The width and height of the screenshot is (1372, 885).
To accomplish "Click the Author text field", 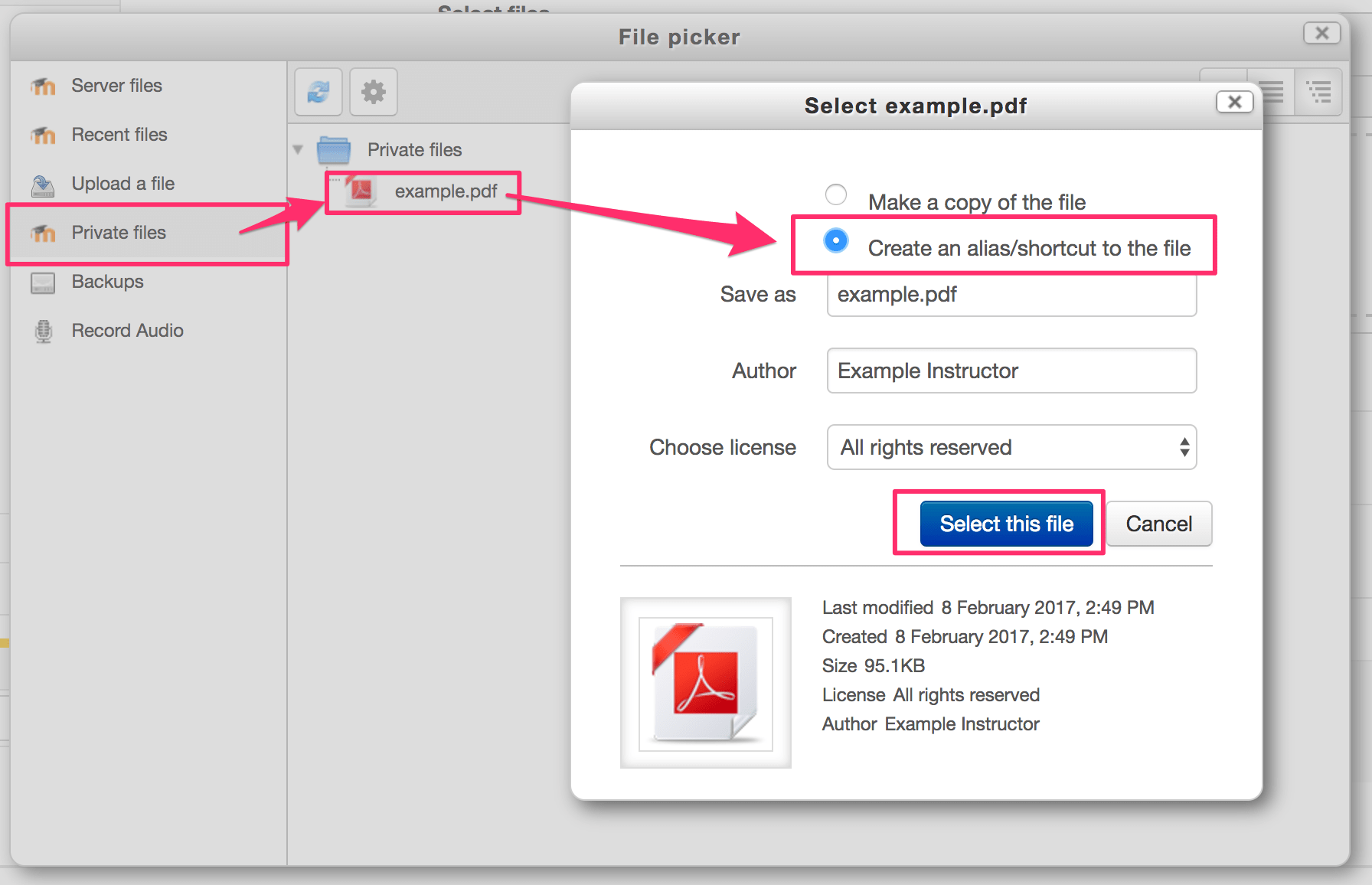I will click(x=1011, y=371).
